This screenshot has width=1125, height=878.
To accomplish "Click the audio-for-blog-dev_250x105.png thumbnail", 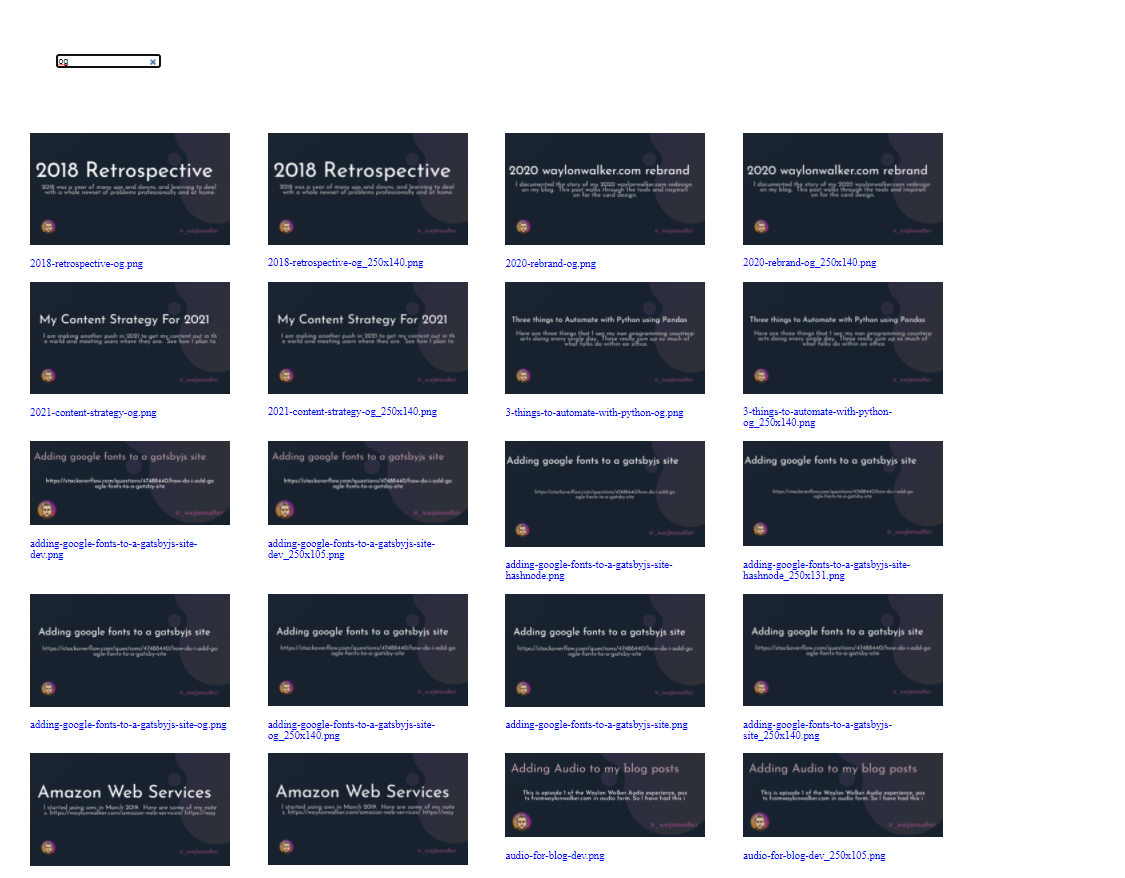I will click(842, 795).
